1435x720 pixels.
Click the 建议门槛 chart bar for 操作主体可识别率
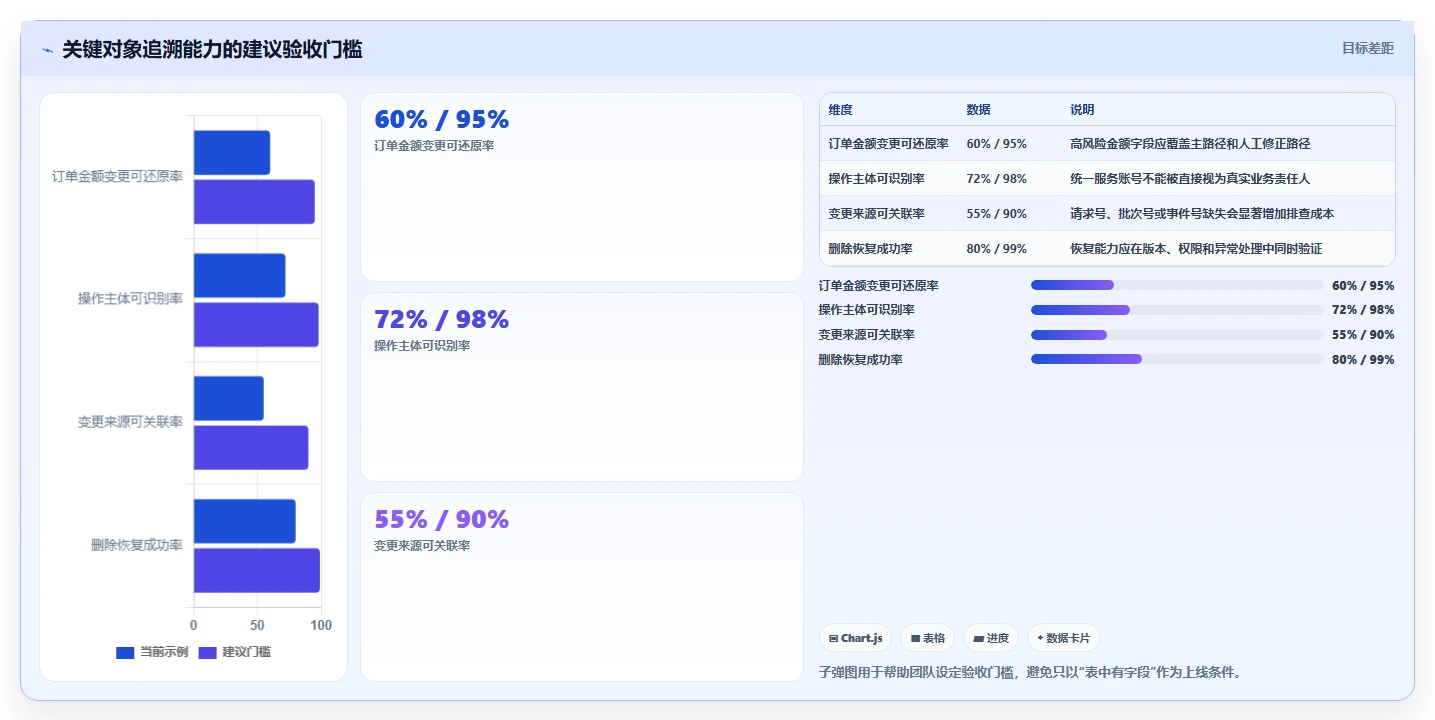tap(256, 325)
